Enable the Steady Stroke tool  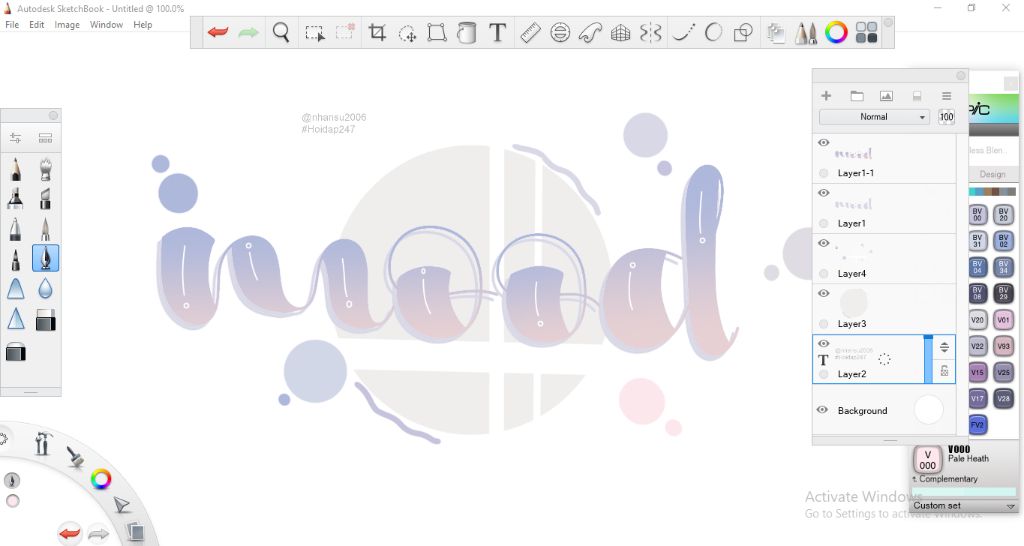[x=683, y=32]
